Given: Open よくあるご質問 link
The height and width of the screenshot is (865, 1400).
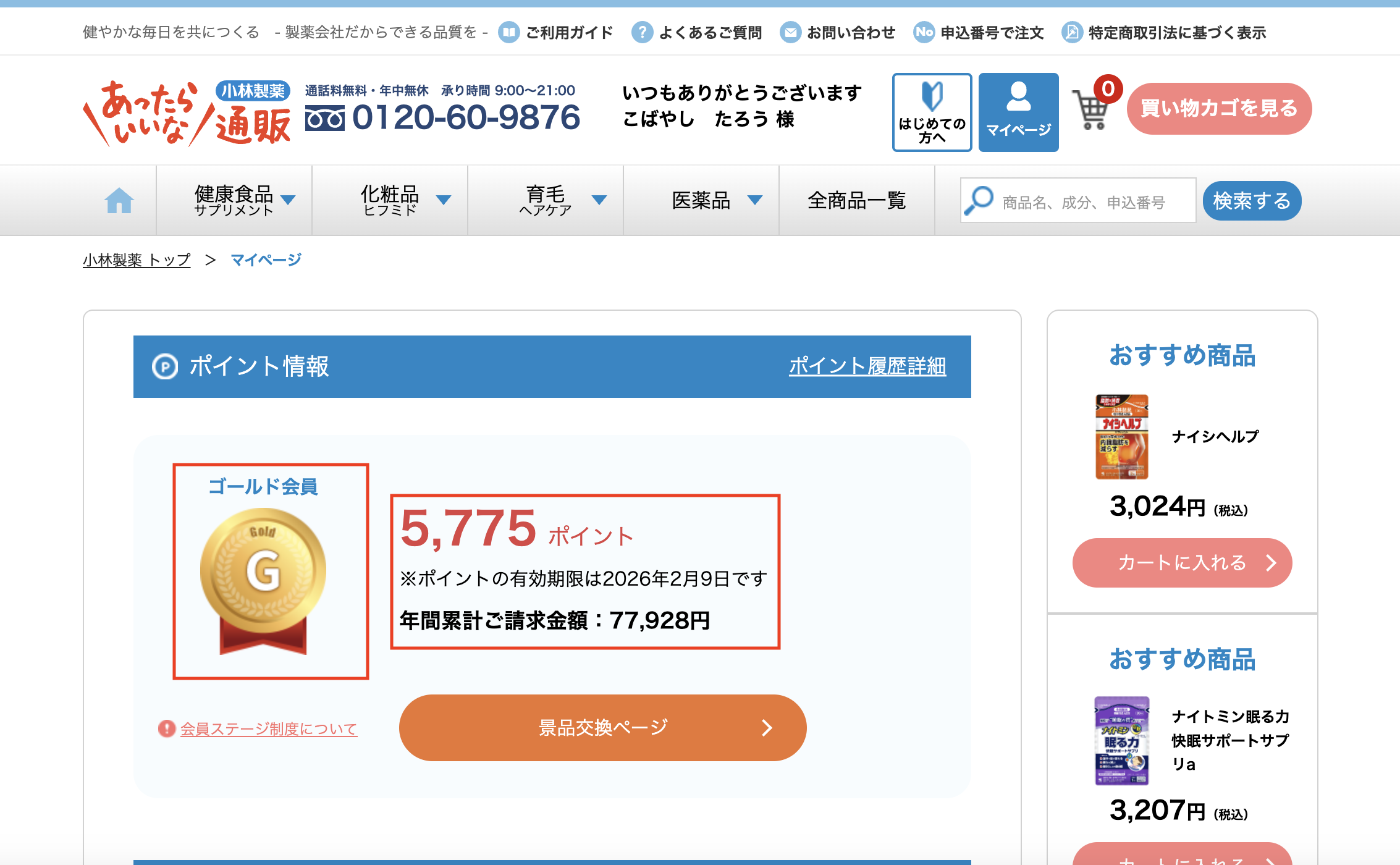Looking at the screenshot, I should (710, 32).
